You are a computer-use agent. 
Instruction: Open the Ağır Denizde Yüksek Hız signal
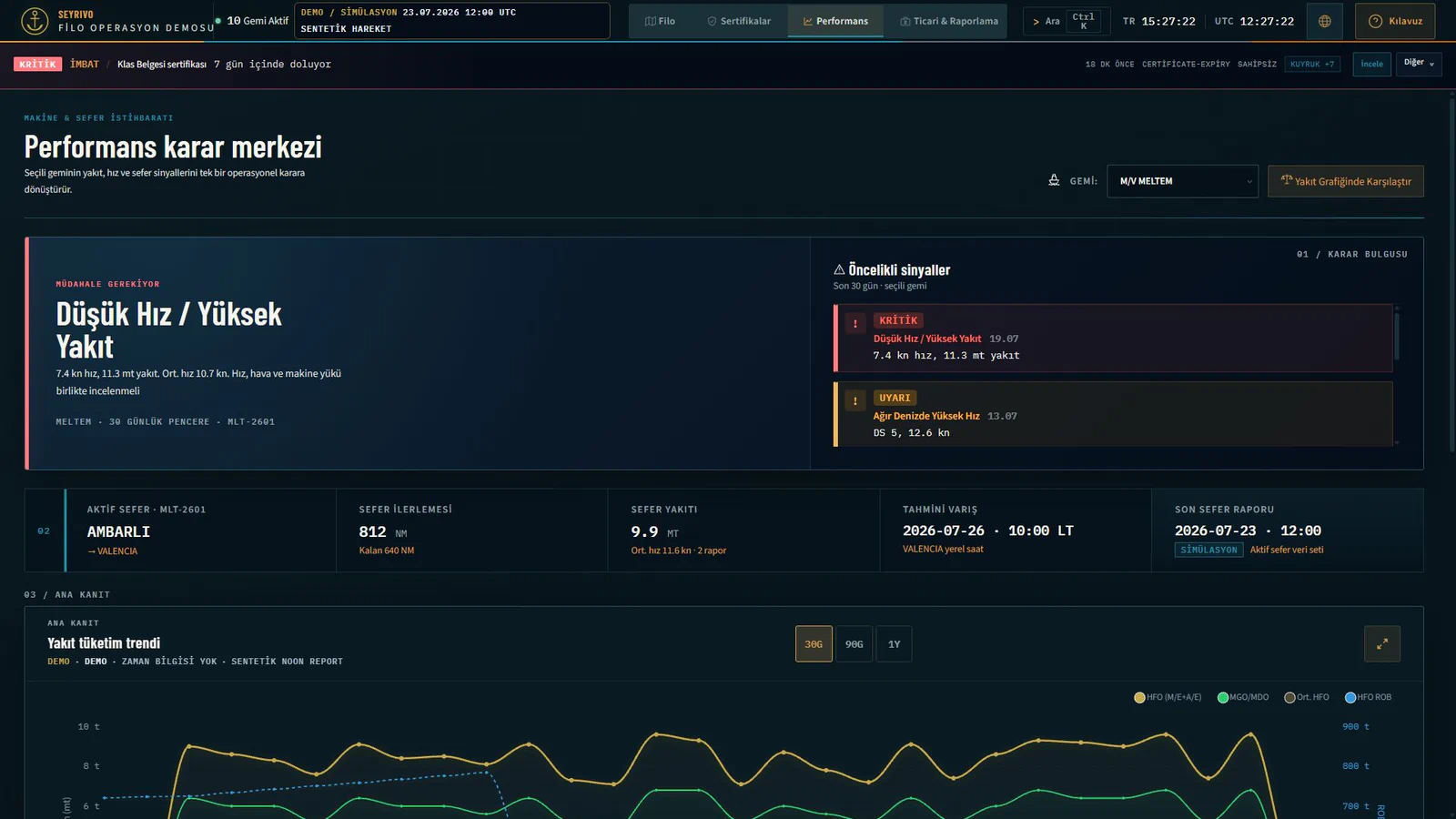(1113, 414)
